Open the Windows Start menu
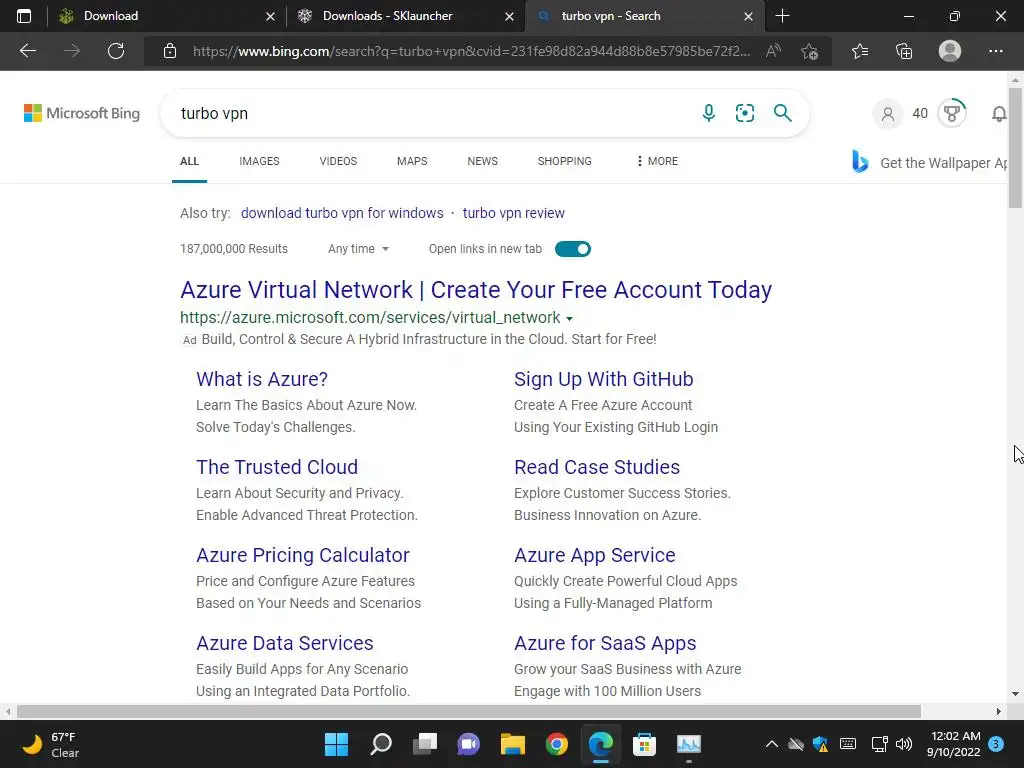 coord(336,744)
